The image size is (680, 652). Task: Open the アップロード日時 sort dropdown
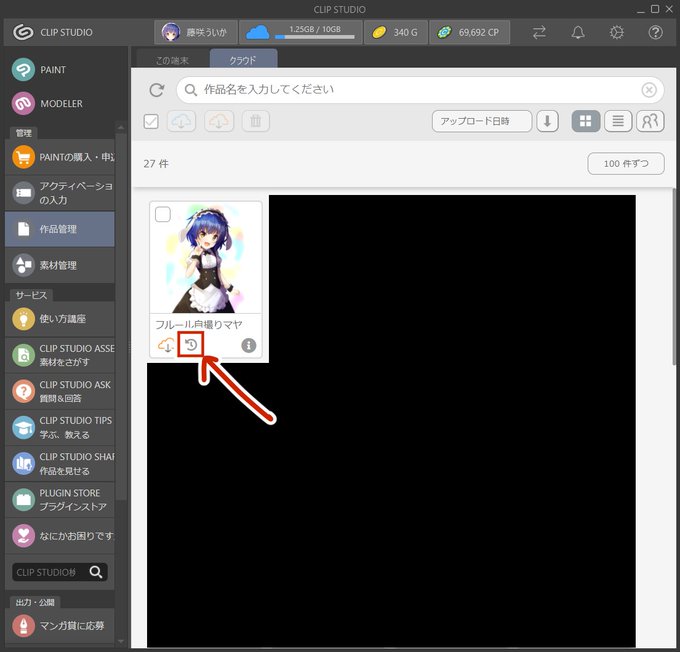482,121
